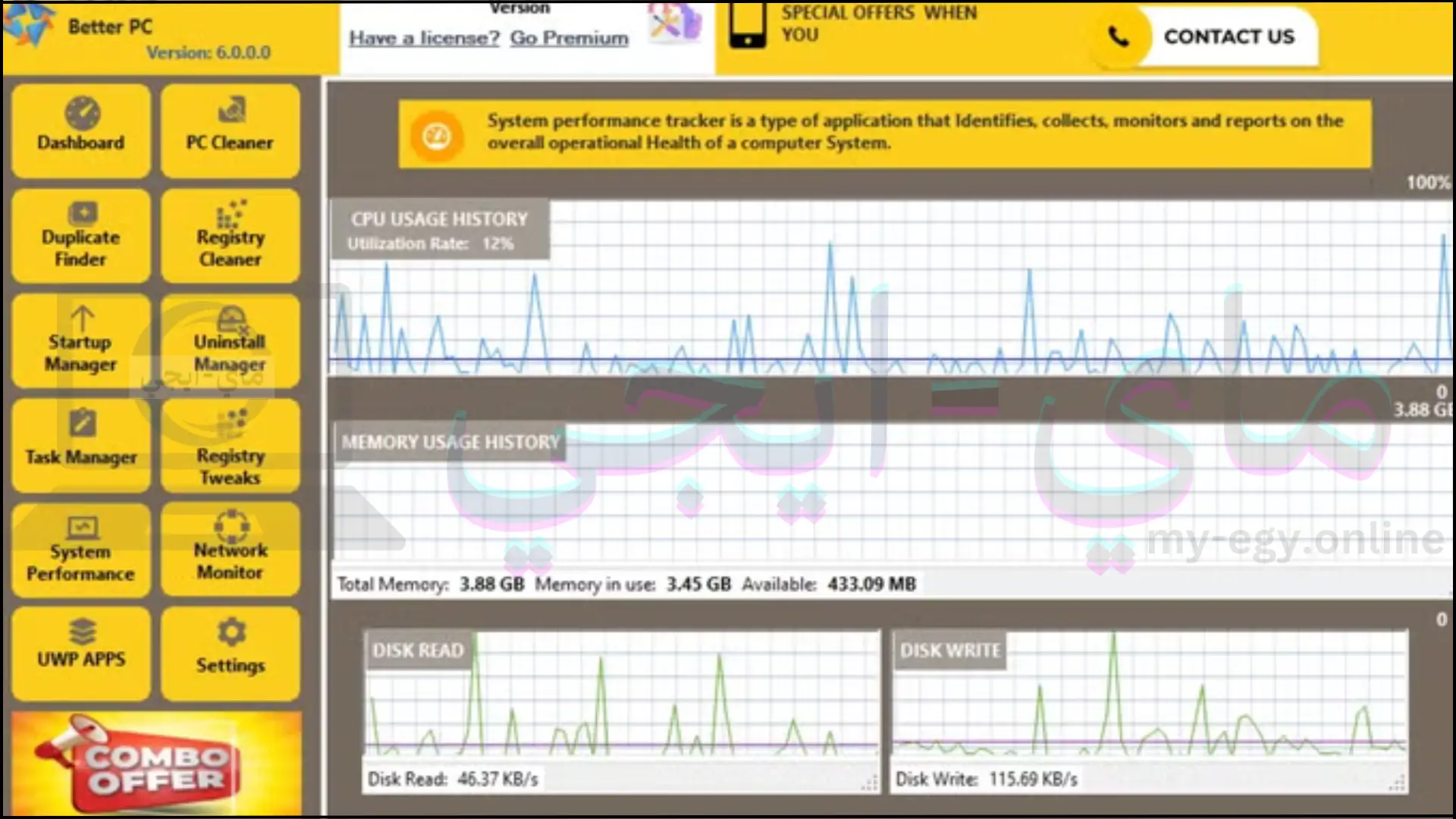The image size is (1456, 819).
Task: Follow the Go Premium link
Action: [569, 38]
